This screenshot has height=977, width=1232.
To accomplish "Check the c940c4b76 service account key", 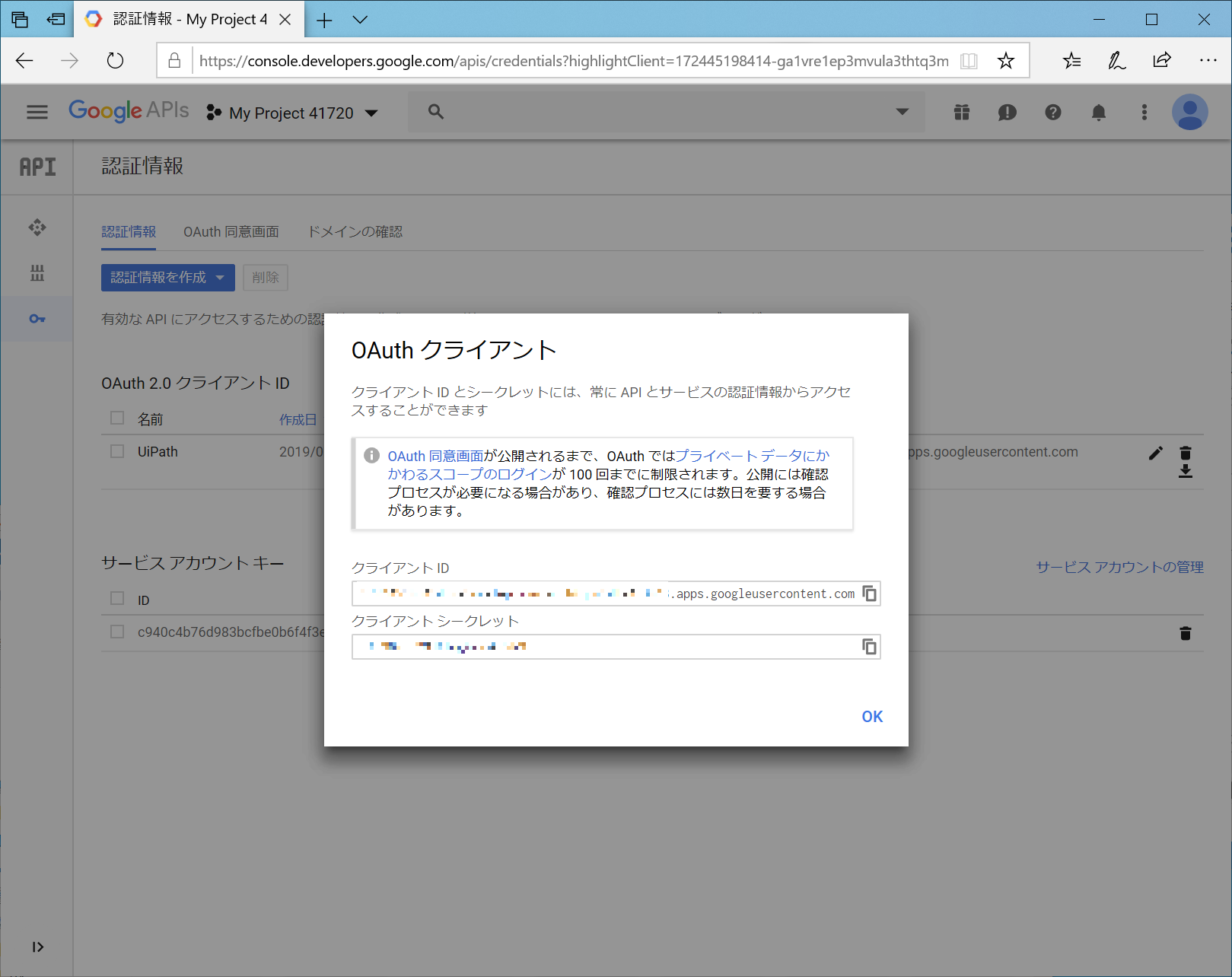I will (116, 632).
